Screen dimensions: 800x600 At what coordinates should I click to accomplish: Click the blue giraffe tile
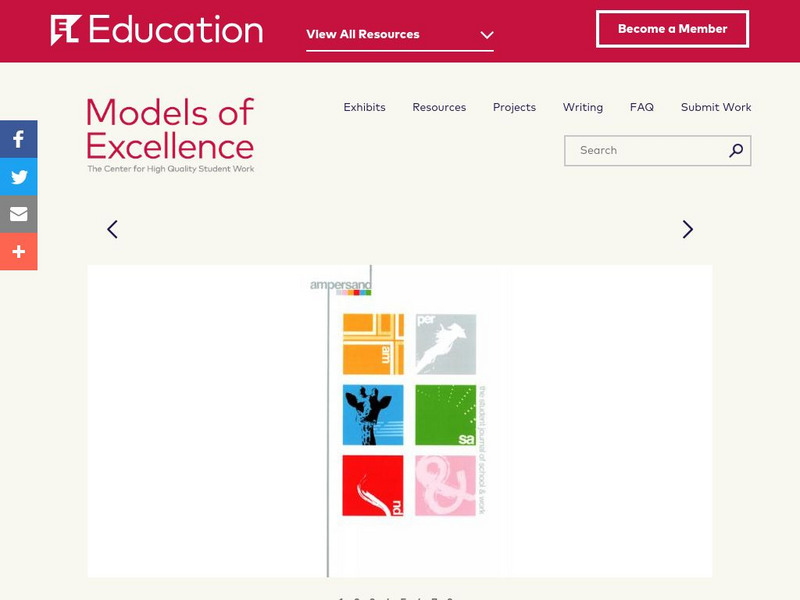[373, 415]
